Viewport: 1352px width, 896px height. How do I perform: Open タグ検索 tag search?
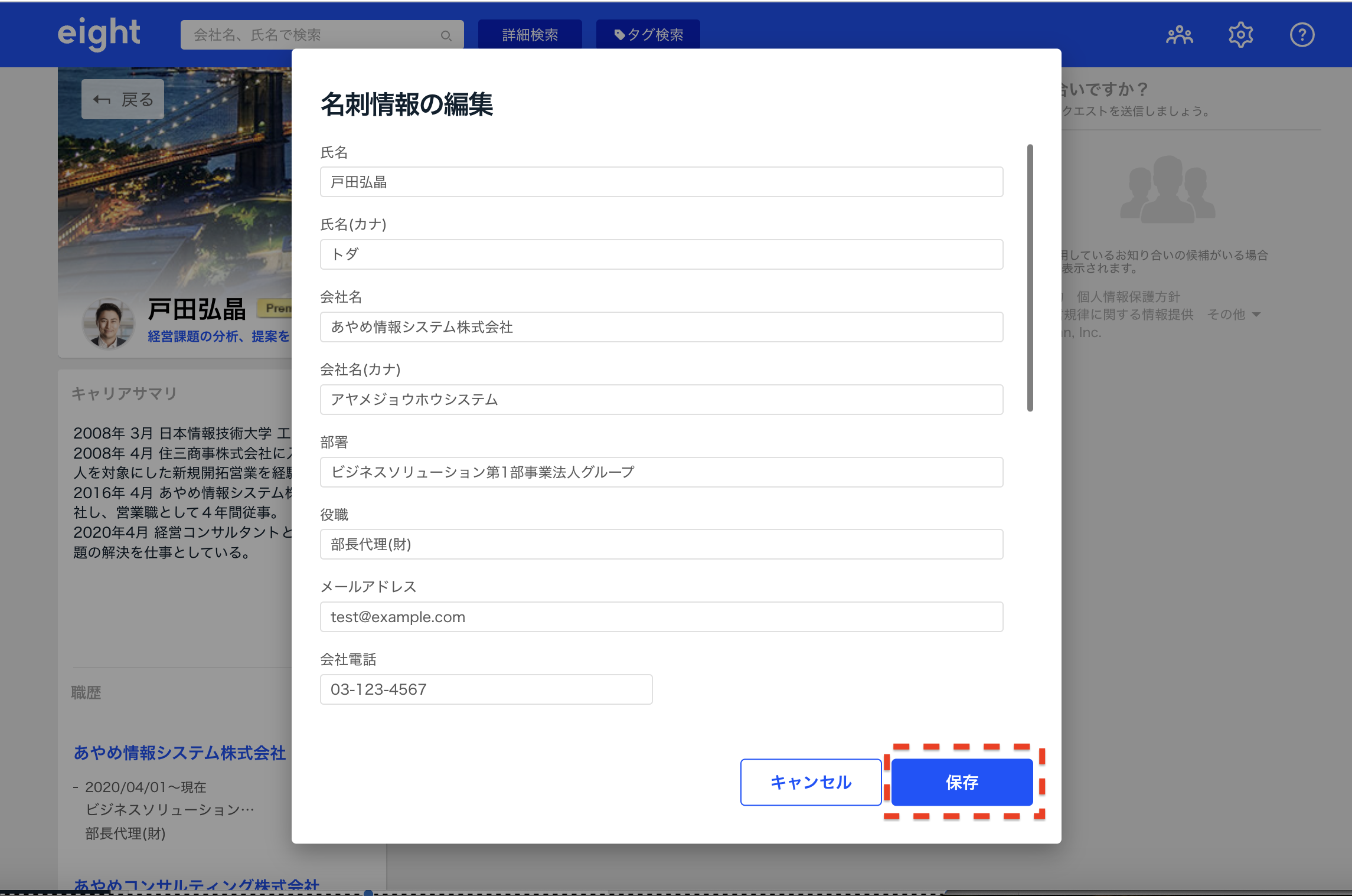pyautogui.click(x=648, y=35)
